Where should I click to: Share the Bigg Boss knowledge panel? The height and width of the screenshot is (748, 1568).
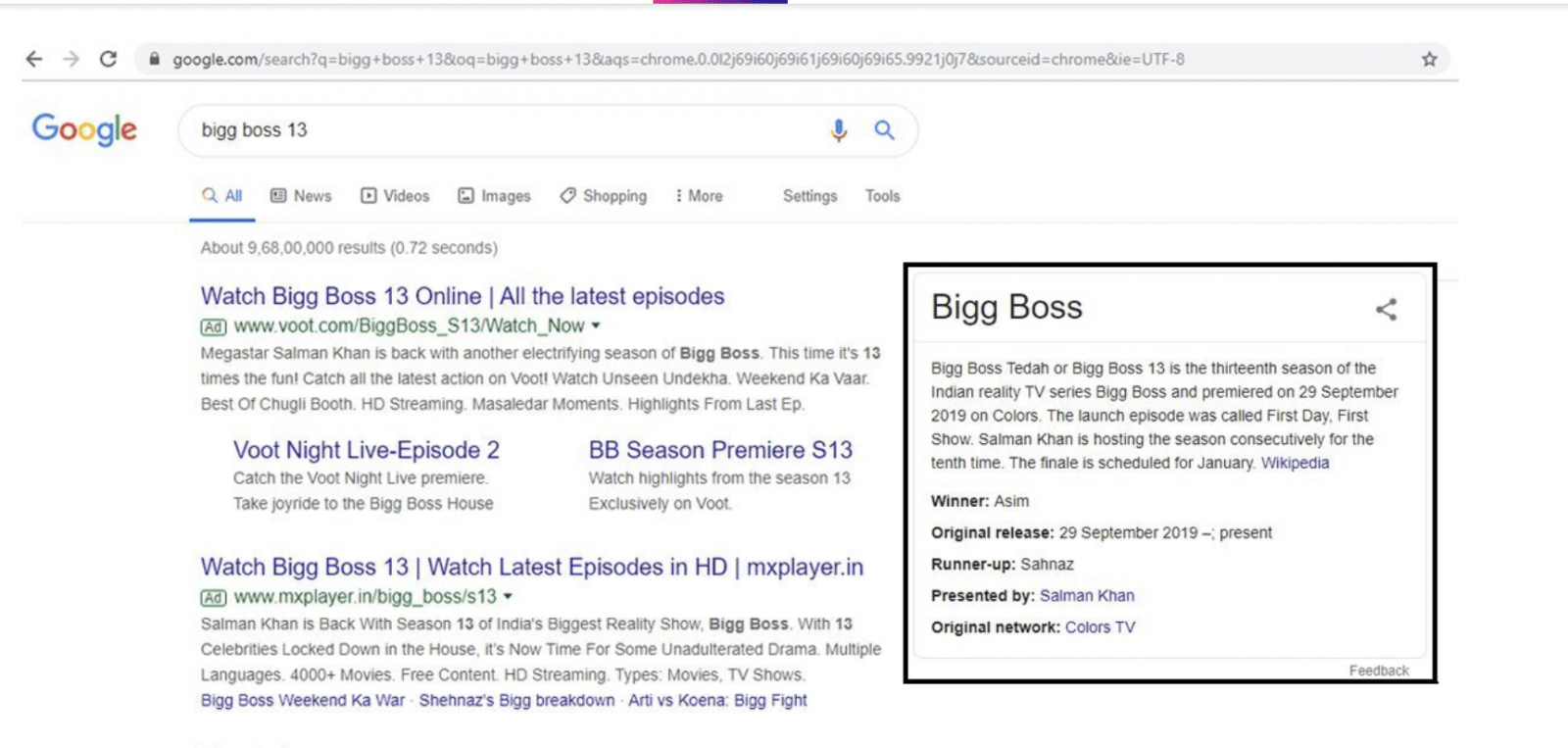pos(1386,310)
